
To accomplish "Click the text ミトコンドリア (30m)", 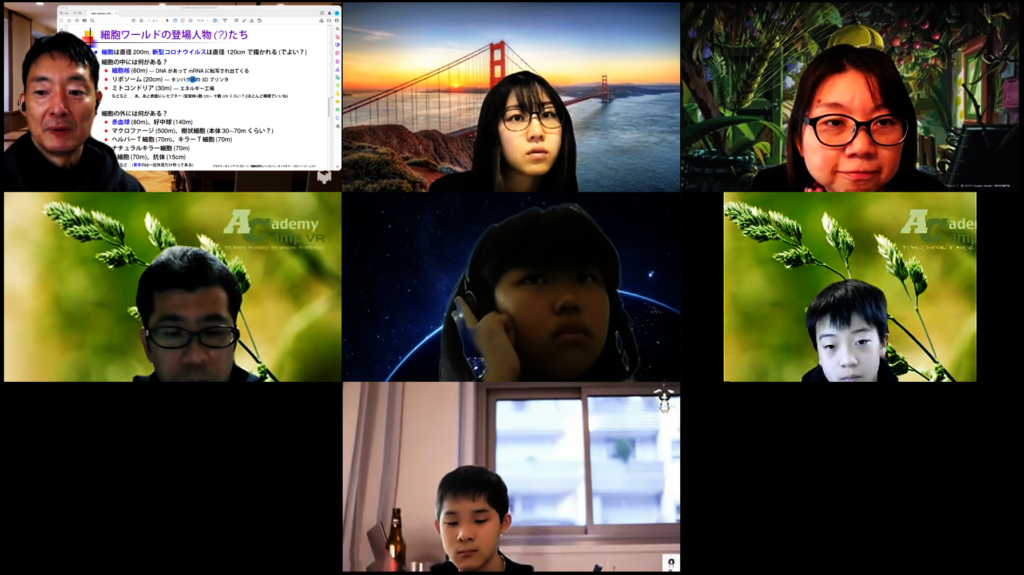I will (x=142, y=88).
